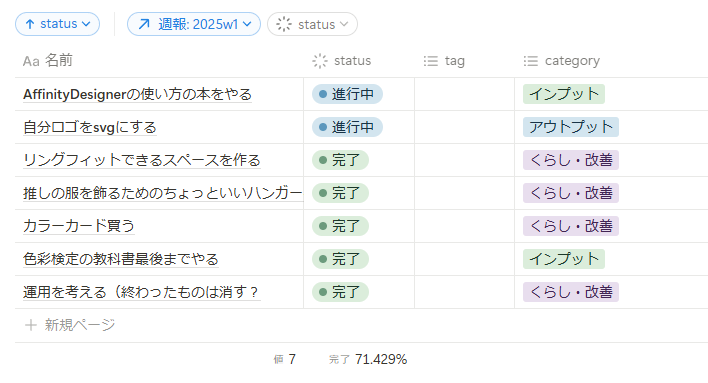708x383 pixels.
Task: Click the count 7 summary under 名前 column
Action: point(284,360)
